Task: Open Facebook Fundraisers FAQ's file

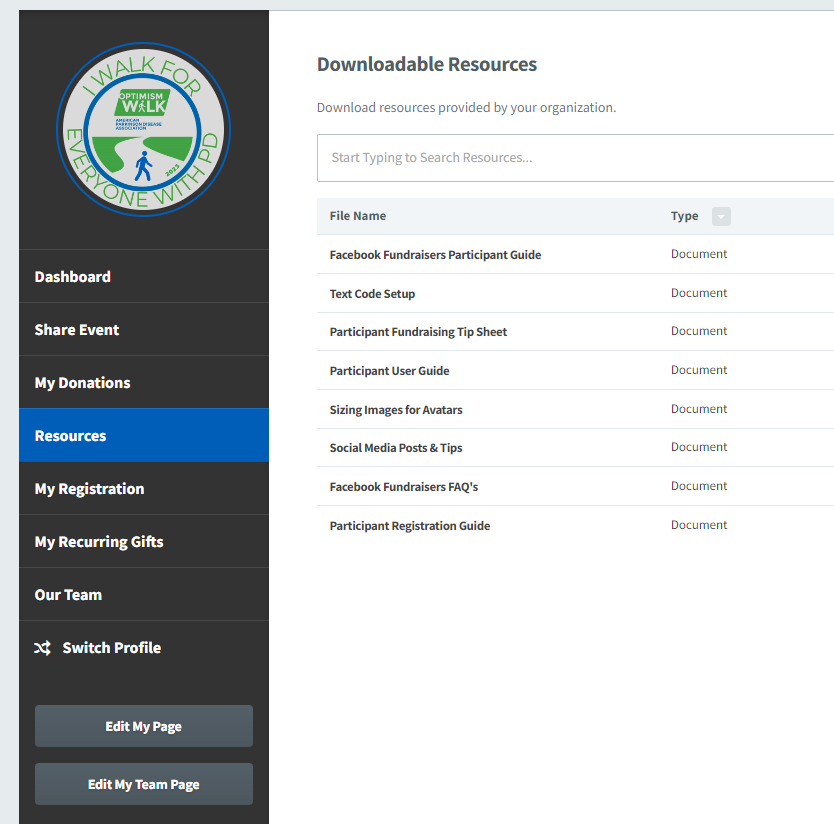Action: [404, 487]
